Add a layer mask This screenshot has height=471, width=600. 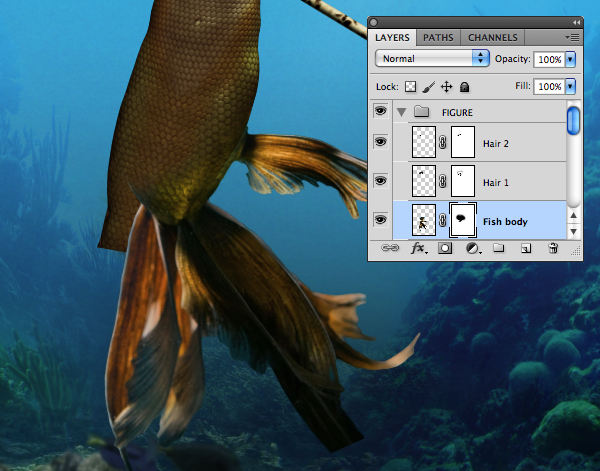(x=445, y=248)
